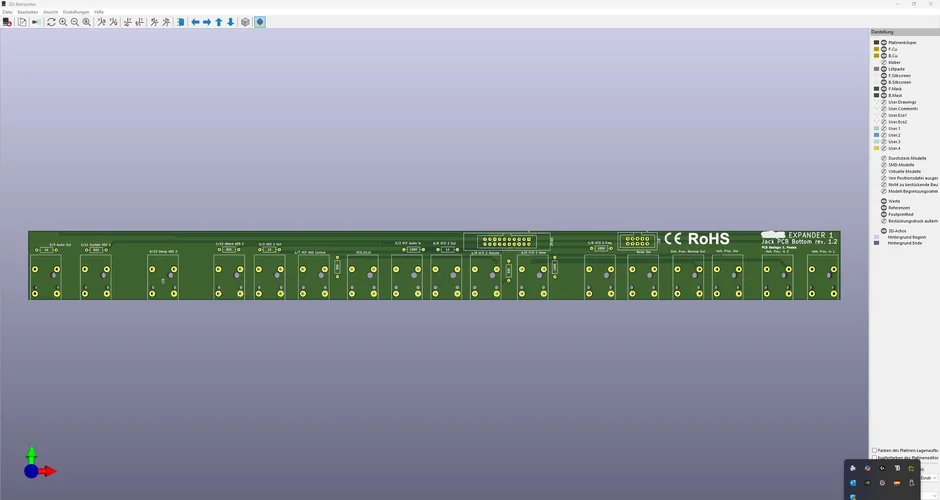Open the Ansicht menu
The width and height of the screenshot is (940, 500).
[x=50, y=12]
